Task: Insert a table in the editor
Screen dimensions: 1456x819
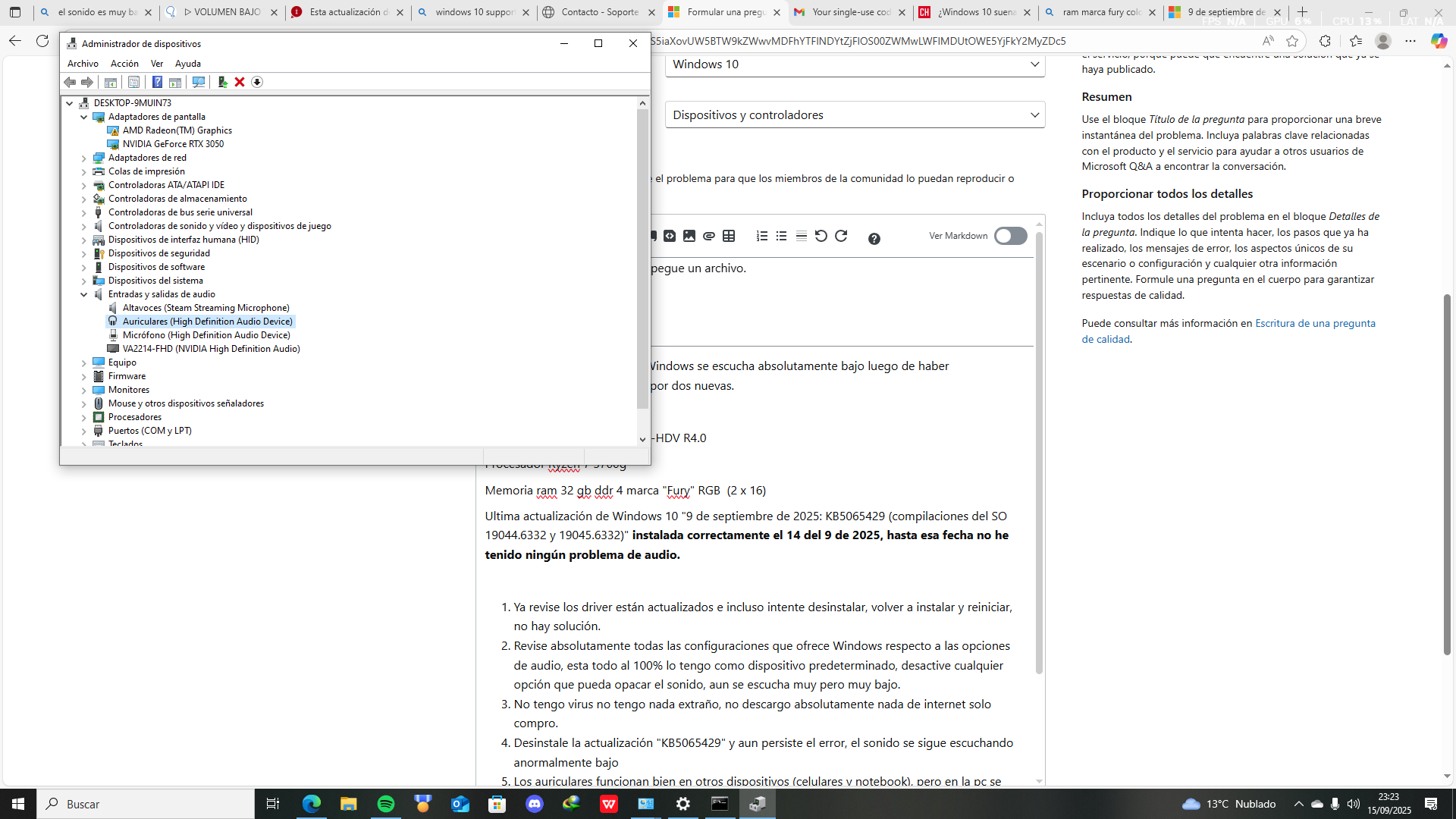Action: (729, 237)
